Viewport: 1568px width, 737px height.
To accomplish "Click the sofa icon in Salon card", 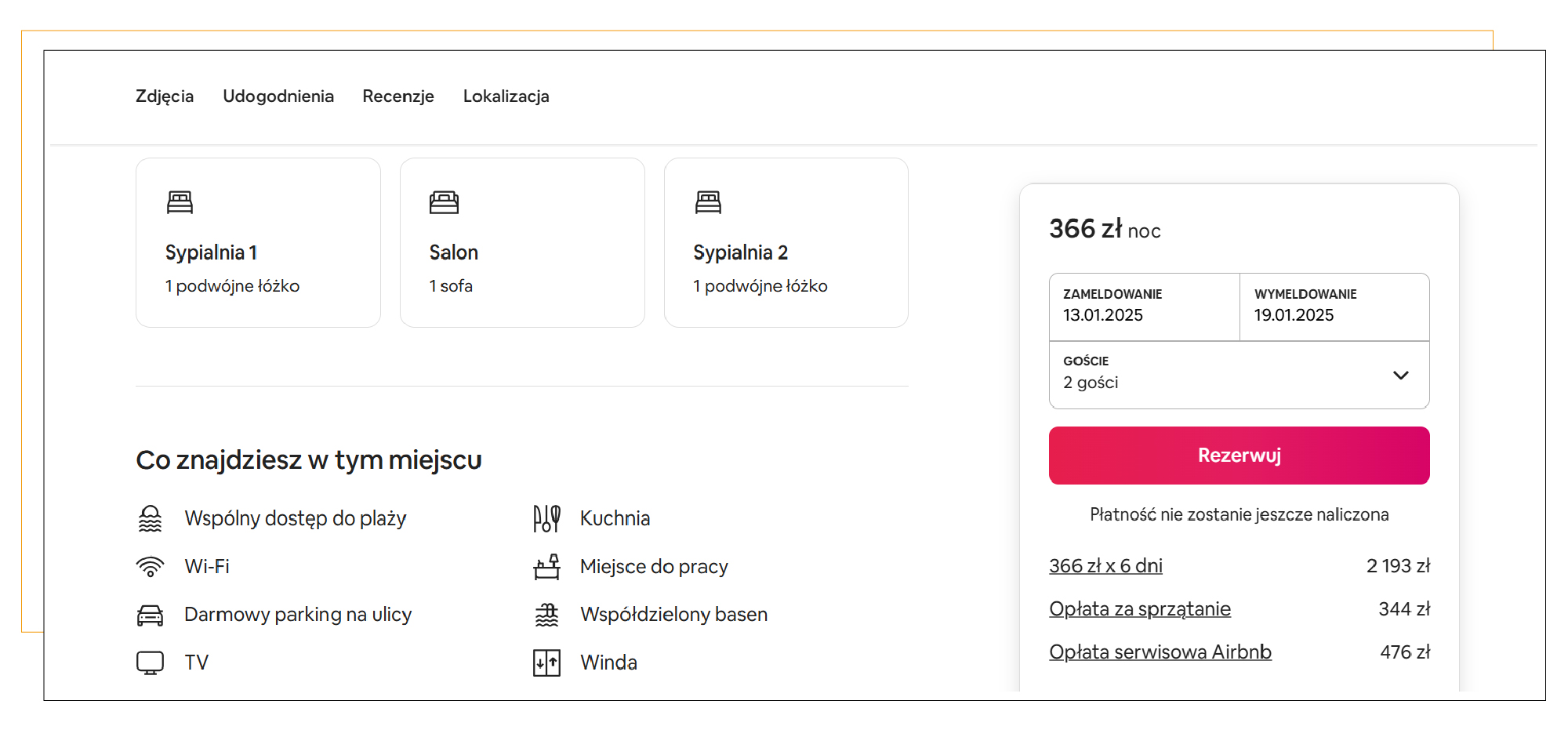I will coord(444,202).
